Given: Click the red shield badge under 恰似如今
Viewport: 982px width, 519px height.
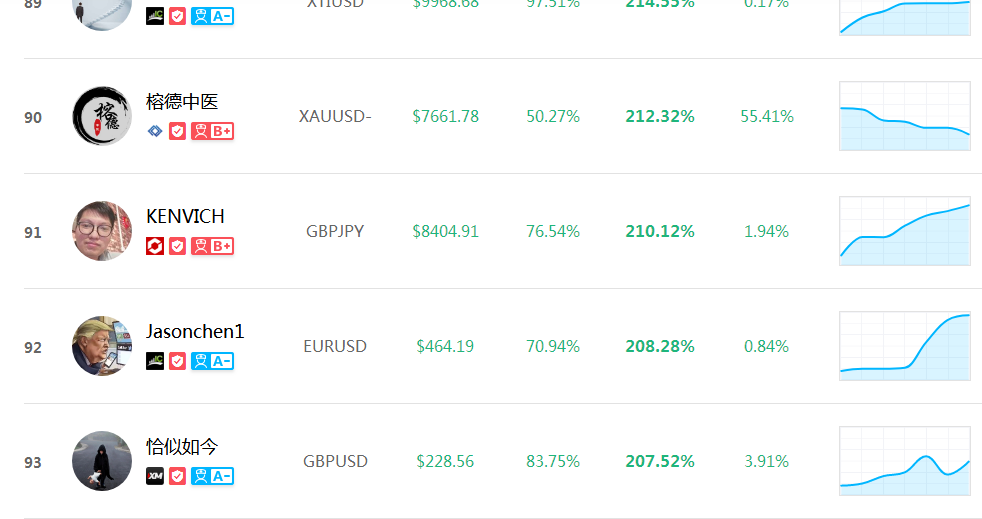Looking at the screenshot, I should (177, 476).
